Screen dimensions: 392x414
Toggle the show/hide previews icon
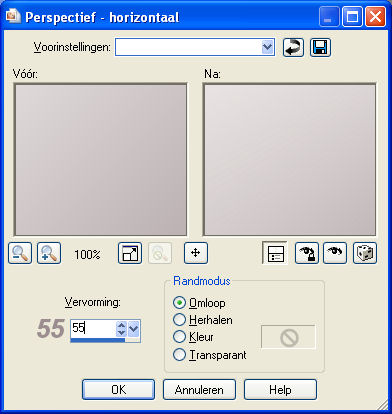tap(275, 253)
